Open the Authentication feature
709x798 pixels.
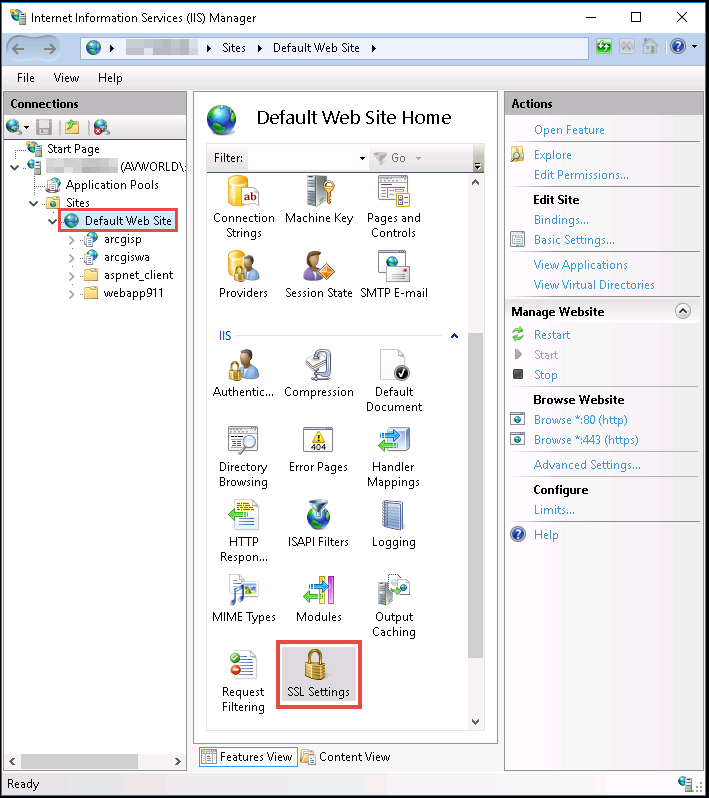tap(243, 374)
